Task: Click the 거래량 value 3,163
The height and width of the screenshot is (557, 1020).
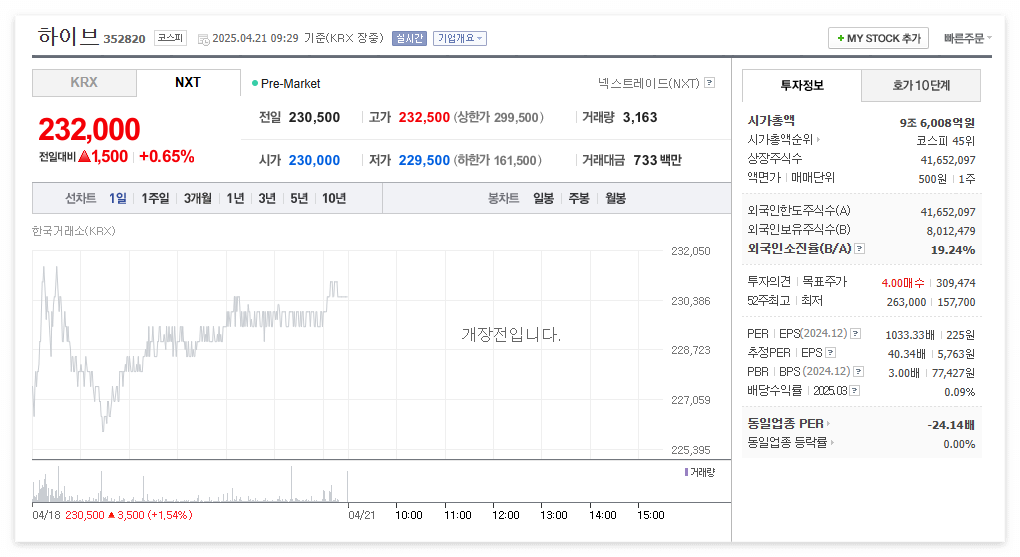Action: pyautogui.click(x=640, y=117)
